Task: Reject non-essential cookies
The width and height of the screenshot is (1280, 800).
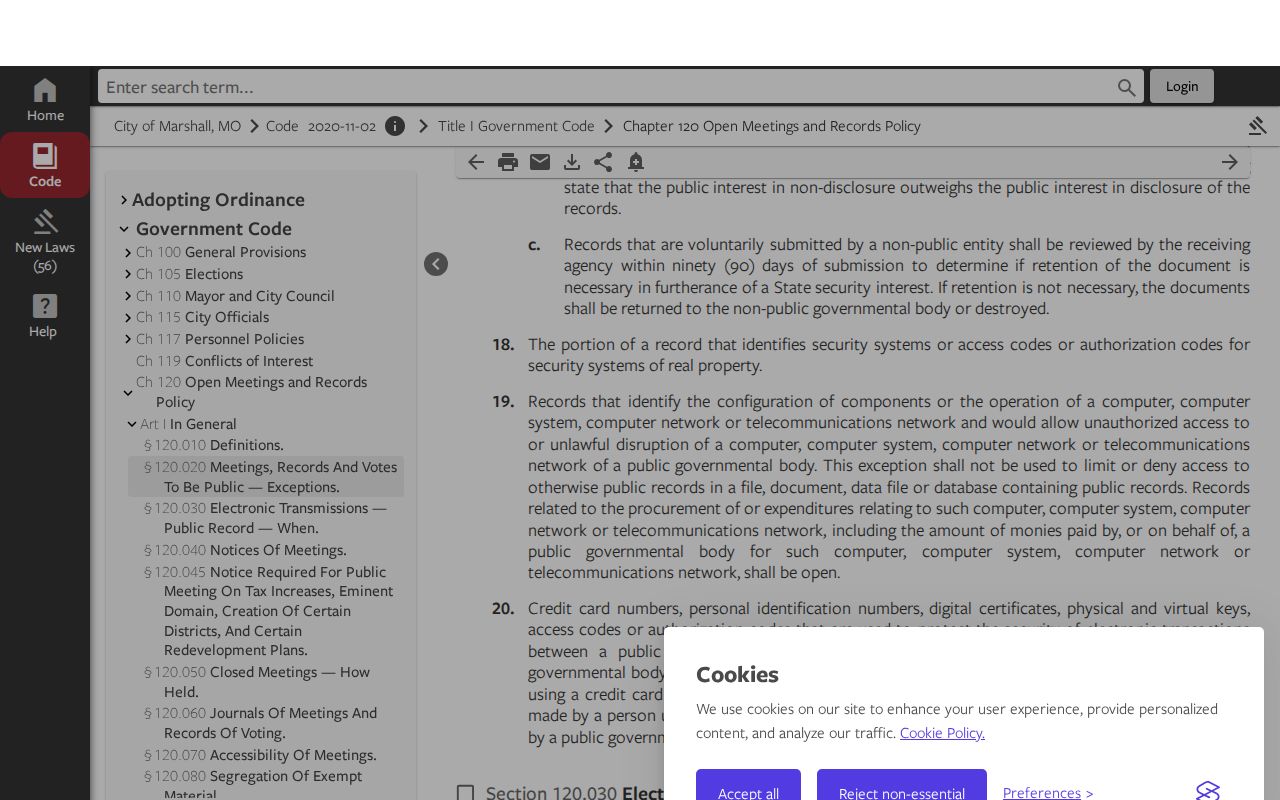Action: click(902, 786)
